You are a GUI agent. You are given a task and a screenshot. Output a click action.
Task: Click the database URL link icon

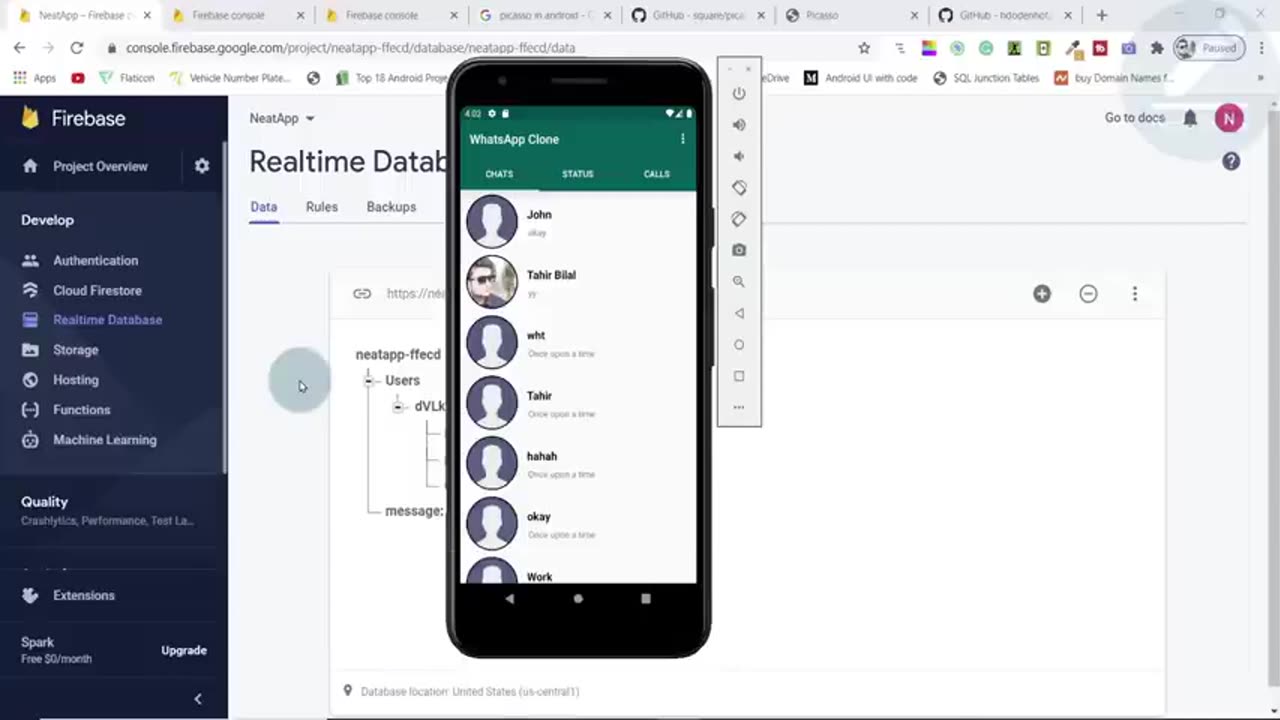pyautogui.click(x=362, y=293)
